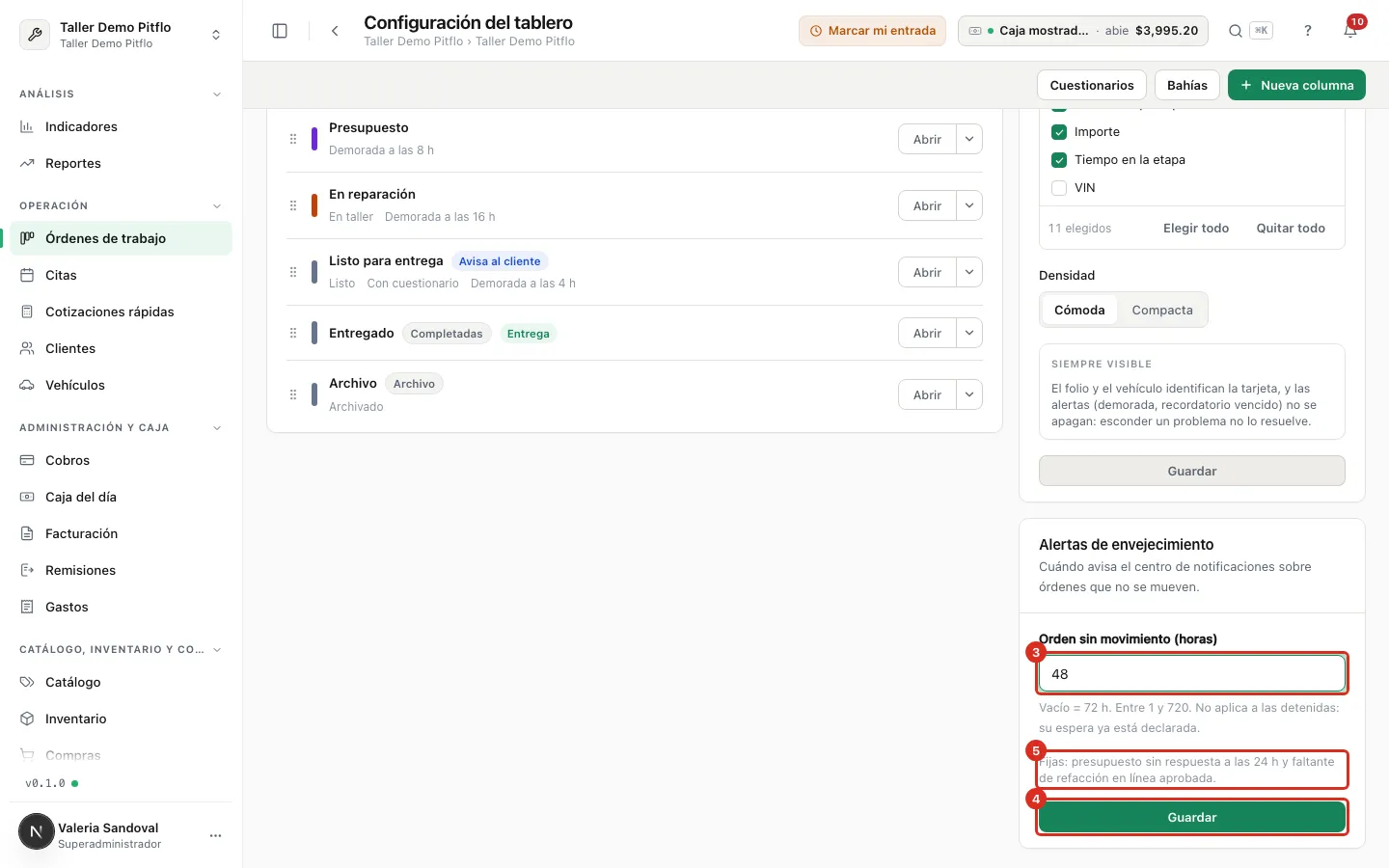1389x868 pixels.
Task: Open search with the magnifier icon
Action: tap(1236, 31)
